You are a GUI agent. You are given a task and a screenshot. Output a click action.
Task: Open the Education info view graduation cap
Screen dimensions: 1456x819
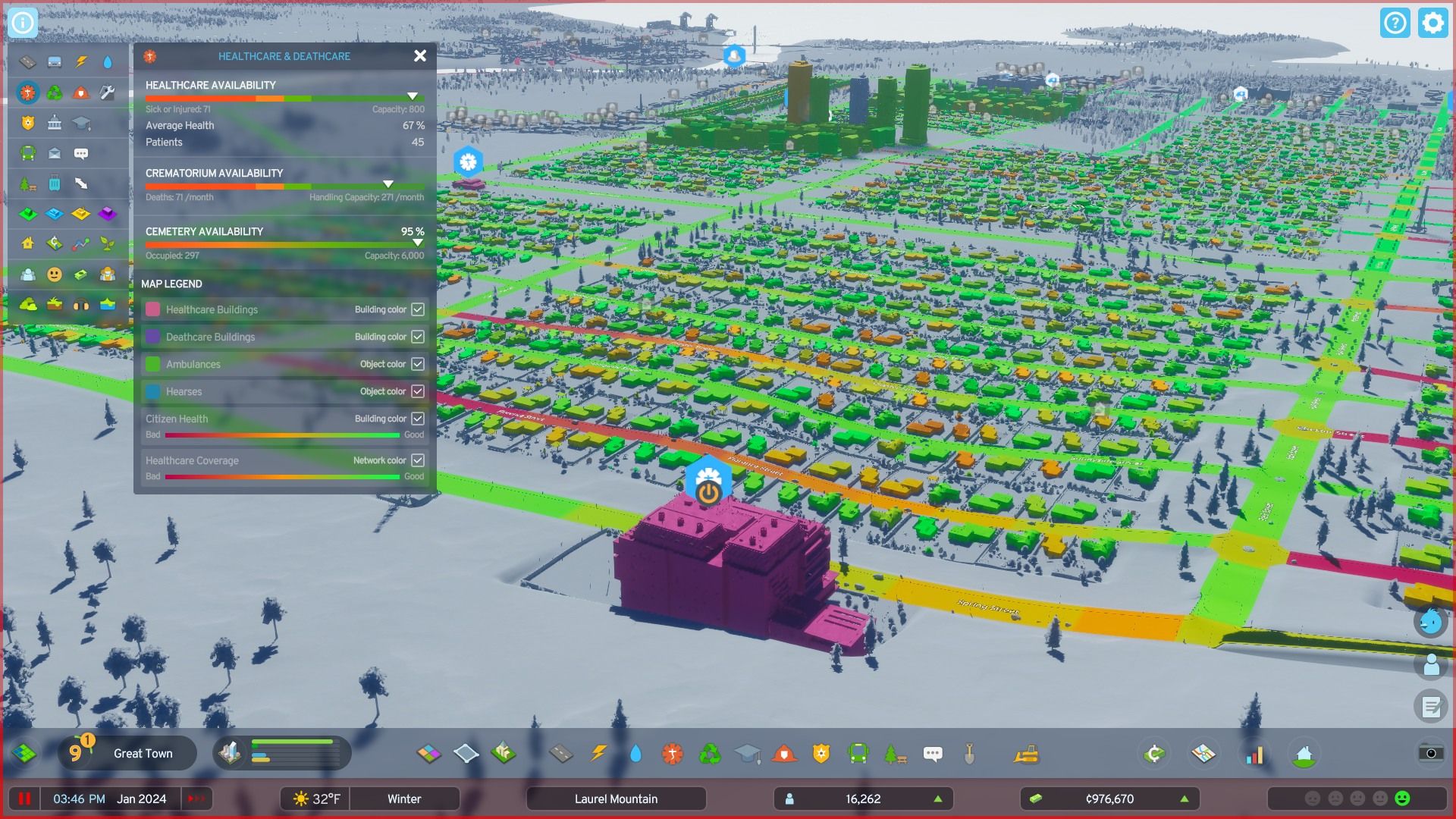(x=82, y=122)
